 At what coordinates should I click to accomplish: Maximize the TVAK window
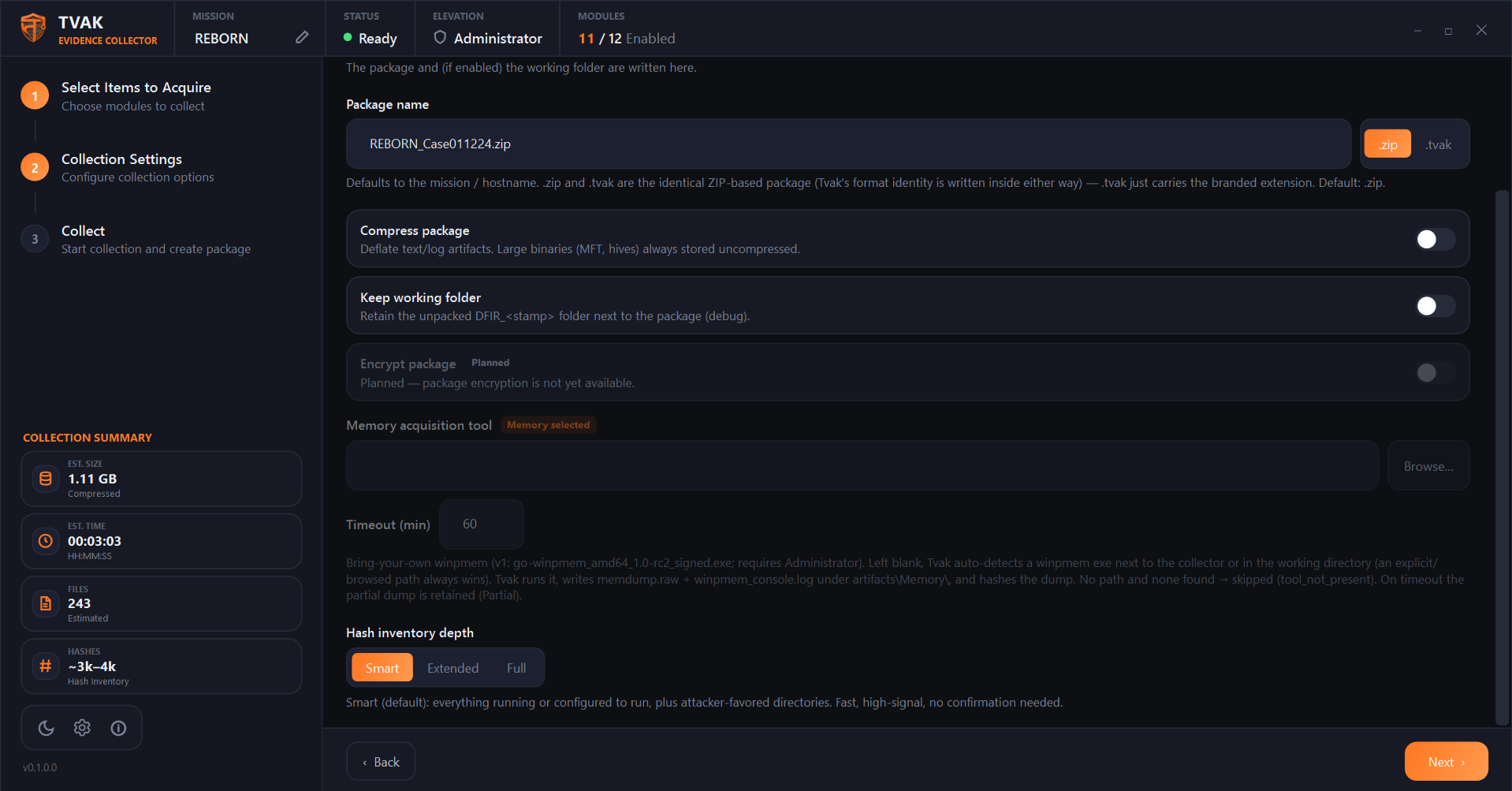[x=1448, y=31]
